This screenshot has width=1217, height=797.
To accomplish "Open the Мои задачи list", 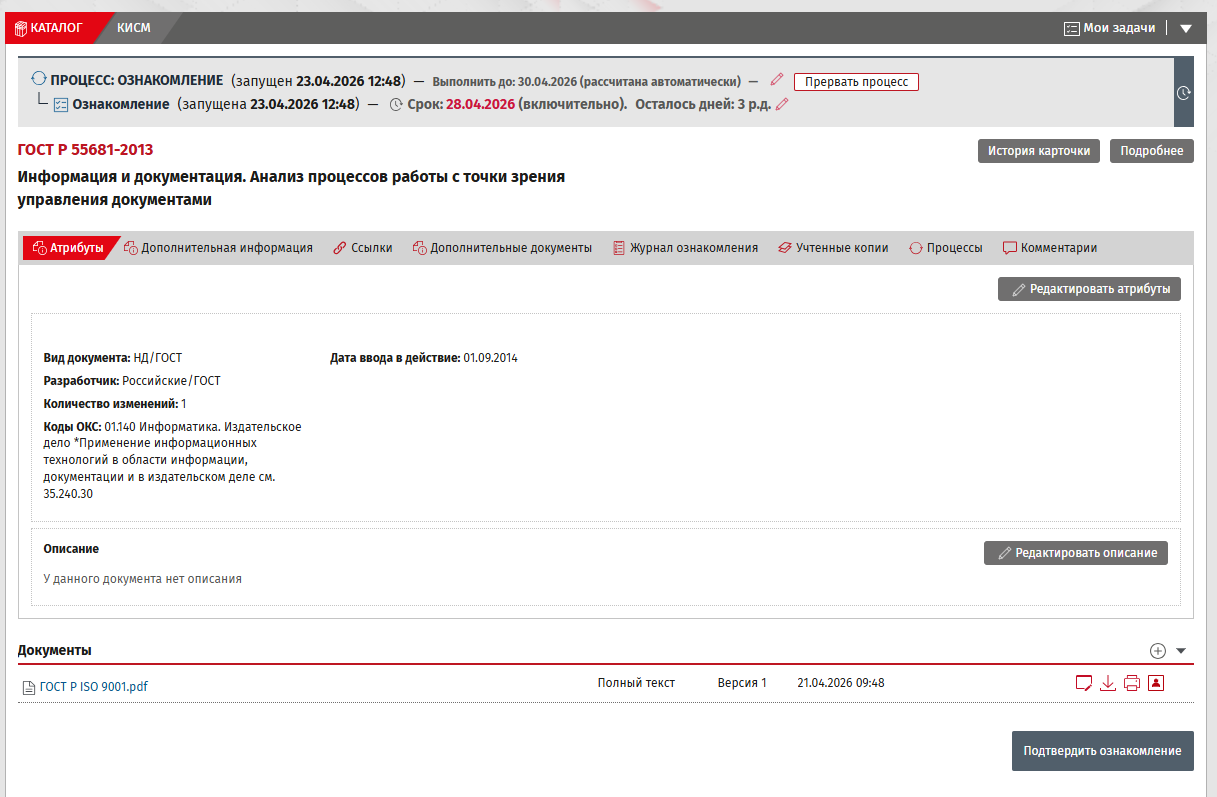I will pos(1110,28).
